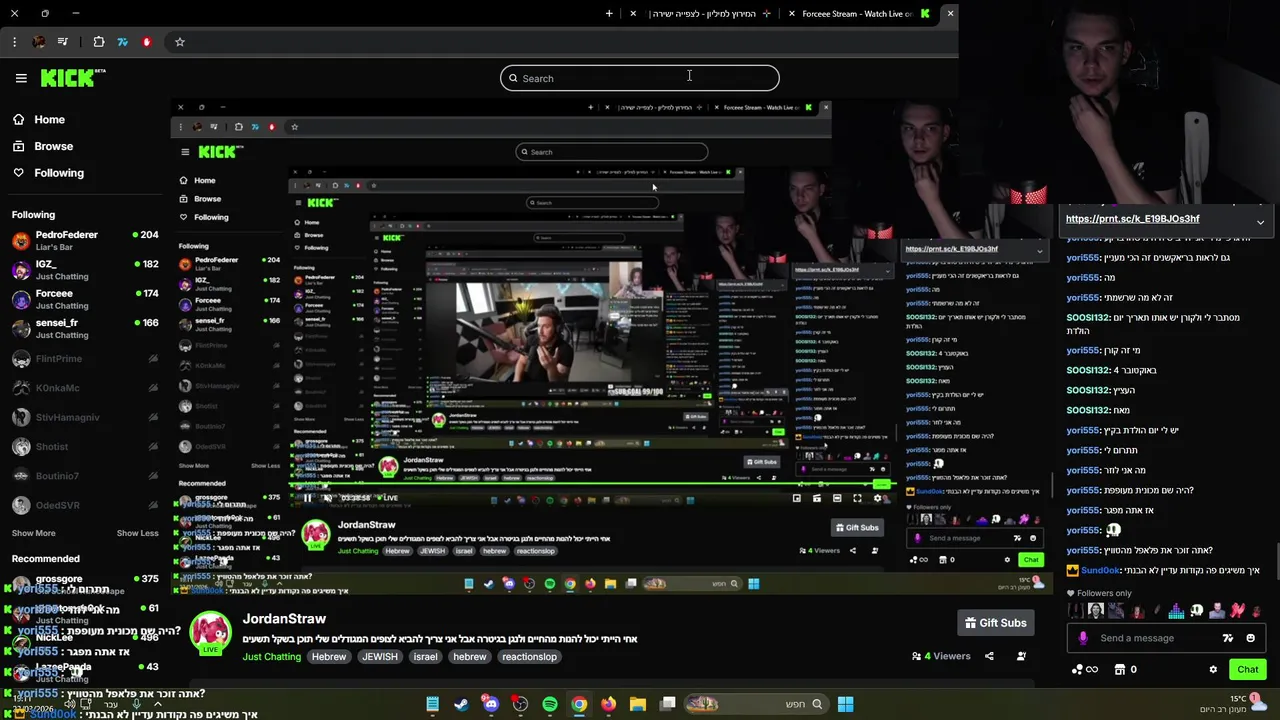Bookmark this page with the star icon
The image size is (1280, 720).
pyautogui.click(x=180, y=42)
